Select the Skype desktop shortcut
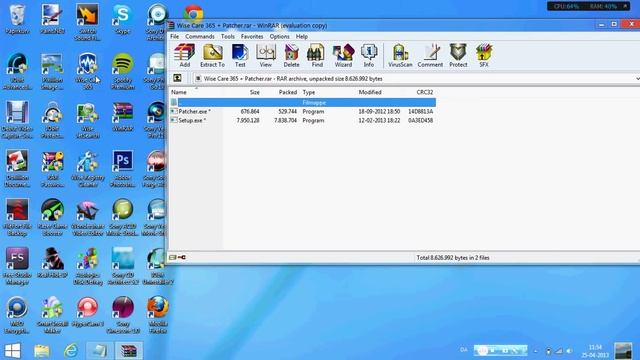 122,19
